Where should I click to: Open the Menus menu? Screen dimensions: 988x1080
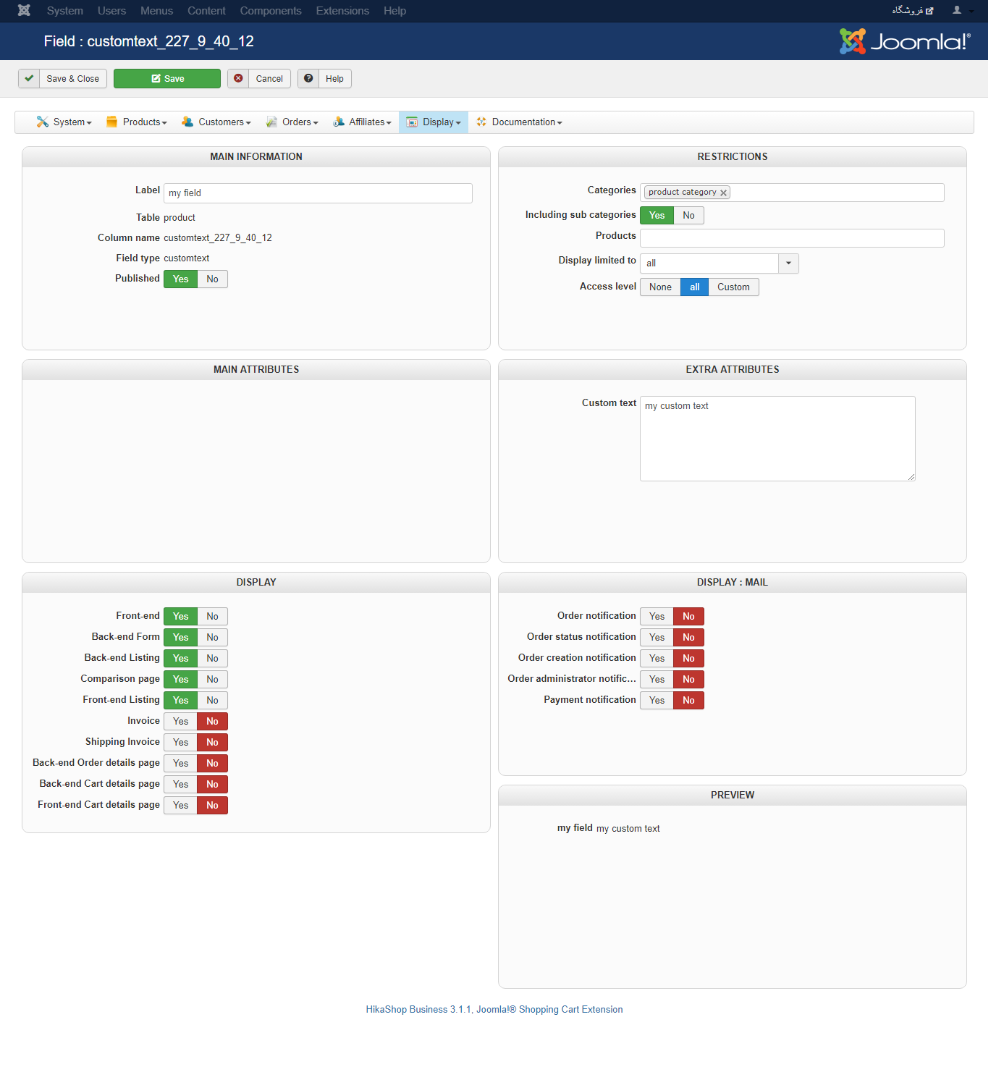pos(156,11)
